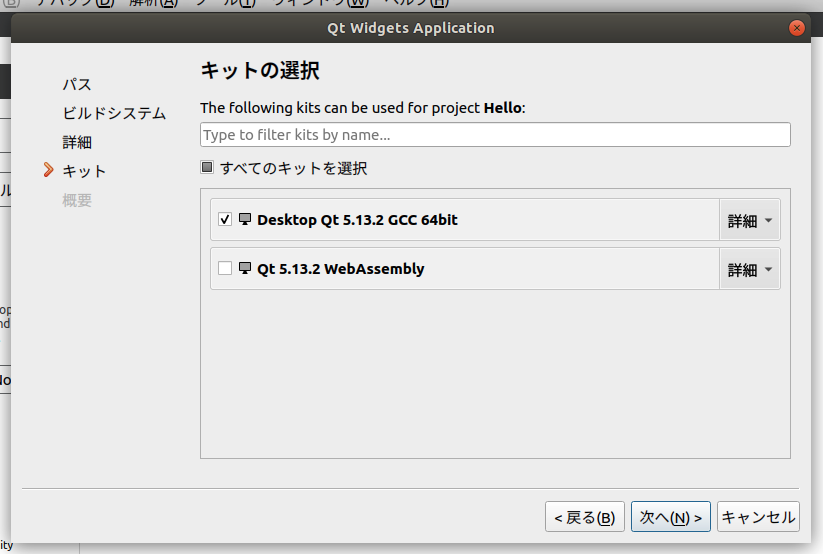823x554 pixels.
Task: Select the キット step in sidebar
Action: (x=84, y=171)
